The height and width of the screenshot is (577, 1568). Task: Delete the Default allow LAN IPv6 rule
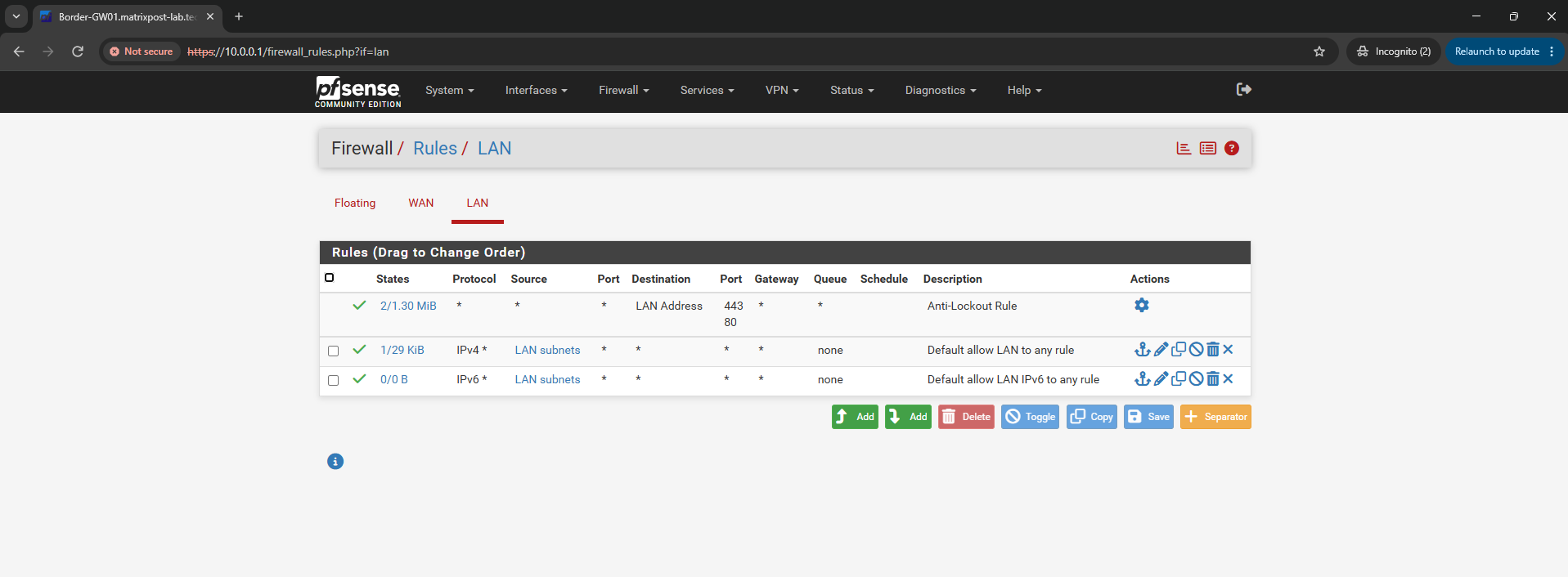tap(1213, 379)
